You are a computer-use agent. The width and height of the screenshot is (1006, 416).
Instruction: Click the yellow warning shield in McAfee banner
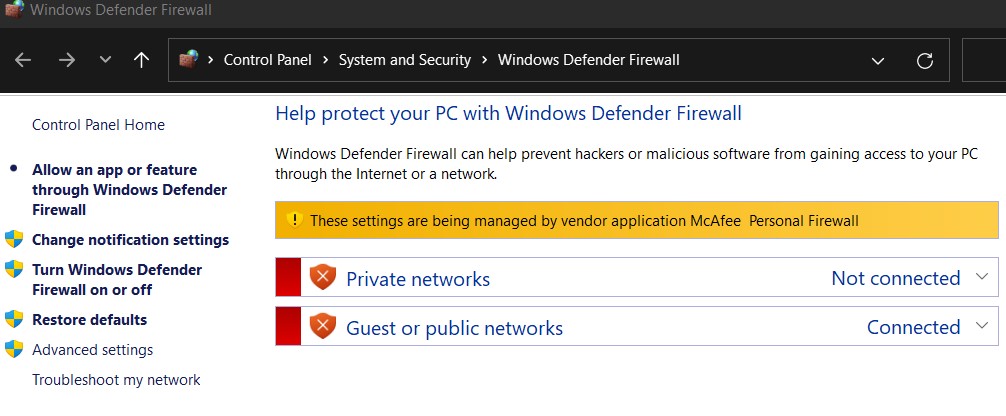click(293, 220)
